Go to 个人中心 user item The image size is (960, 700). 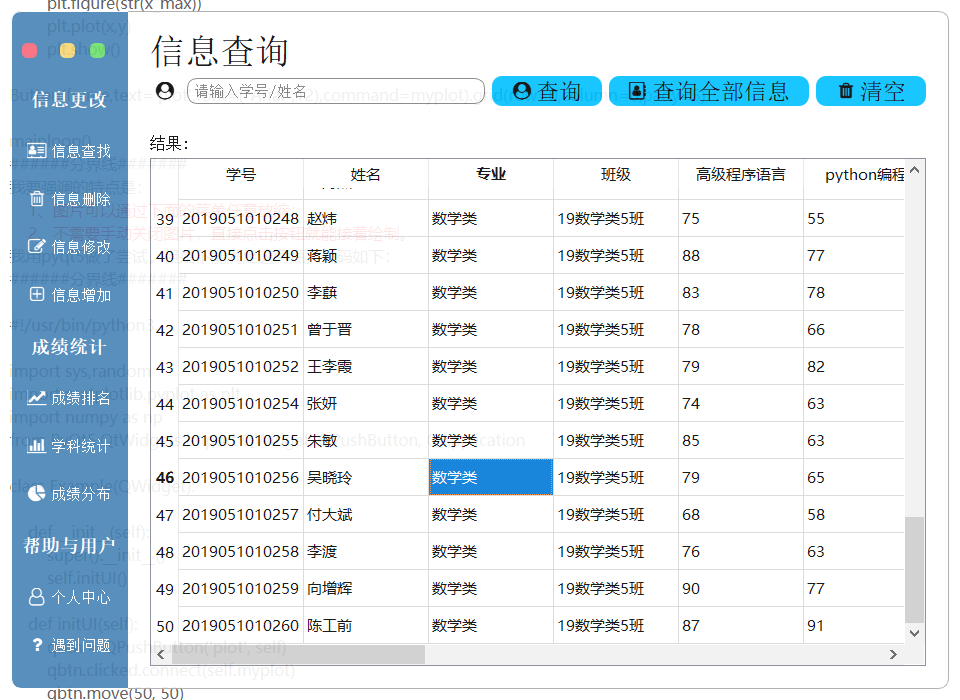69,597
